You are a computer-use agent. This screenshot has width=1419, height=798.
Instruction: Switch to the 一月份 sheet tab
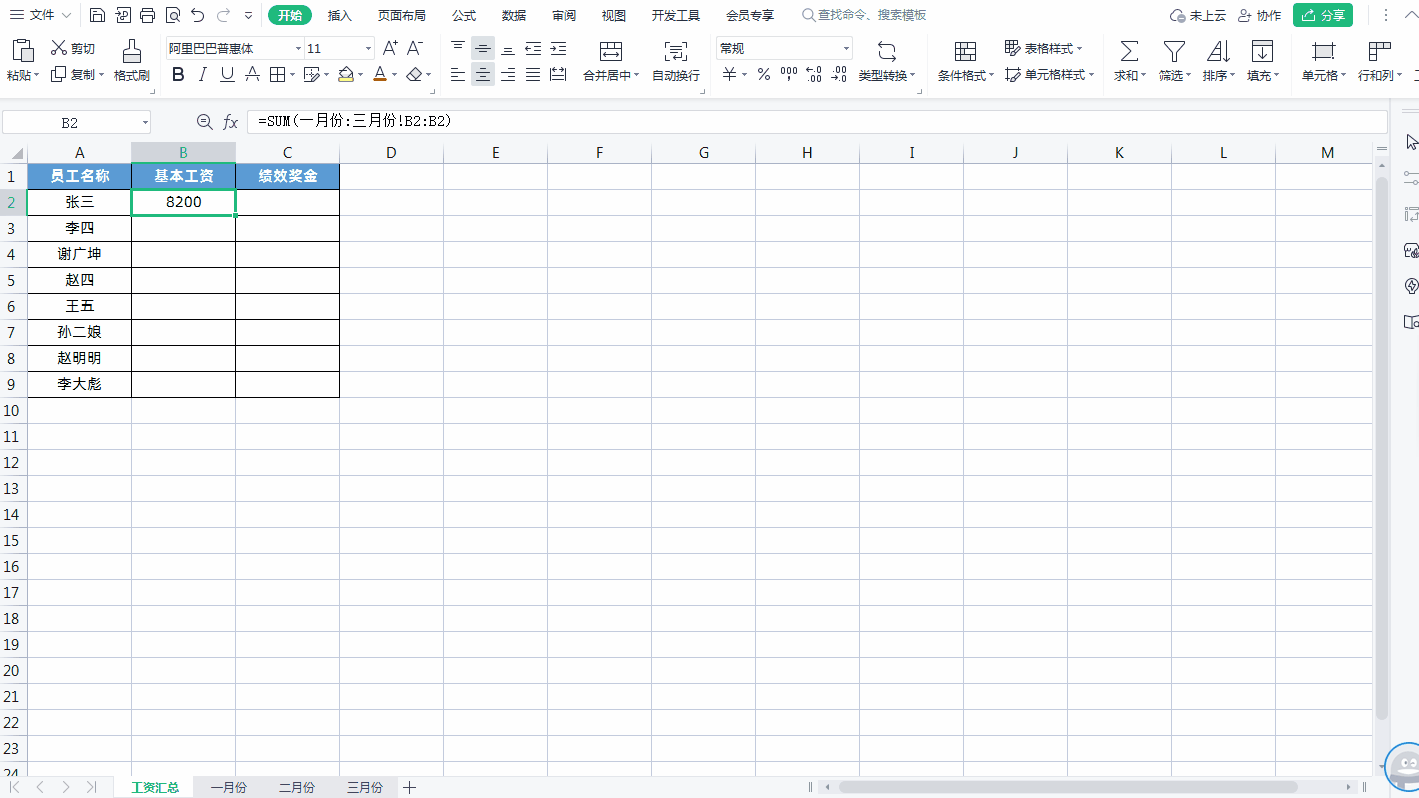coord(228,788)
